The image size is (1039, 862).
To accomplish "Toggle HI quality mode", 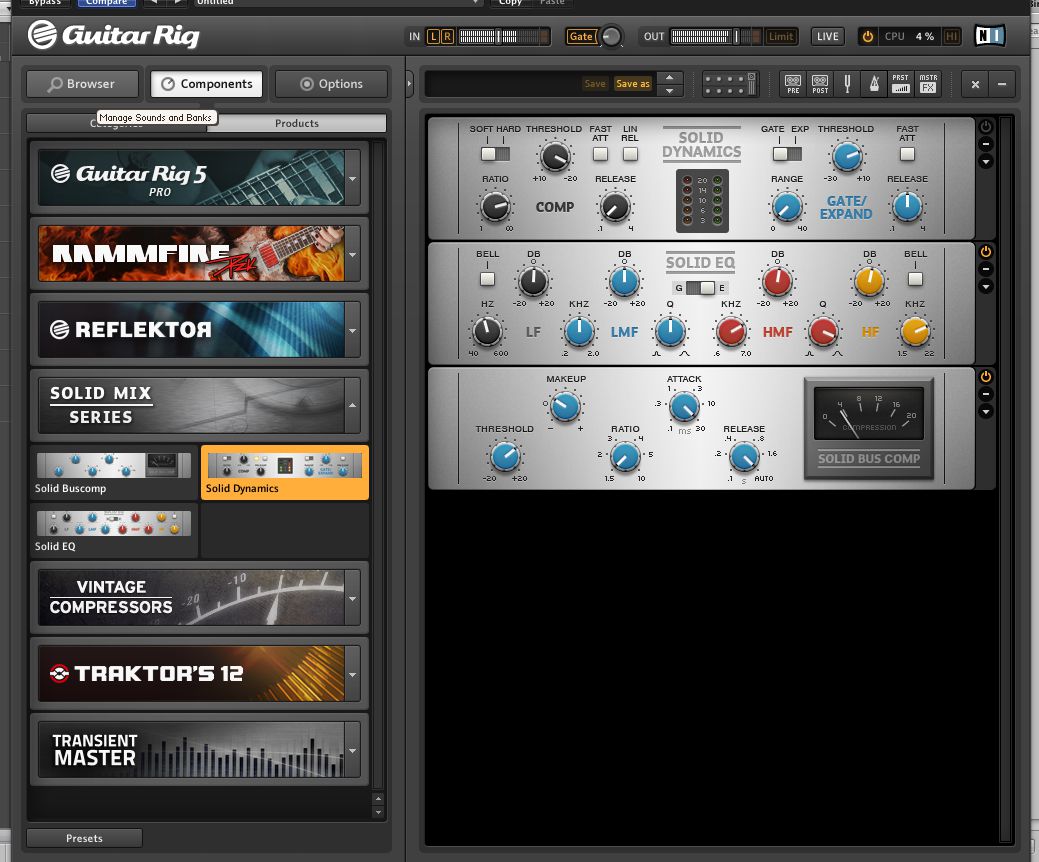I will coord(952,36).
